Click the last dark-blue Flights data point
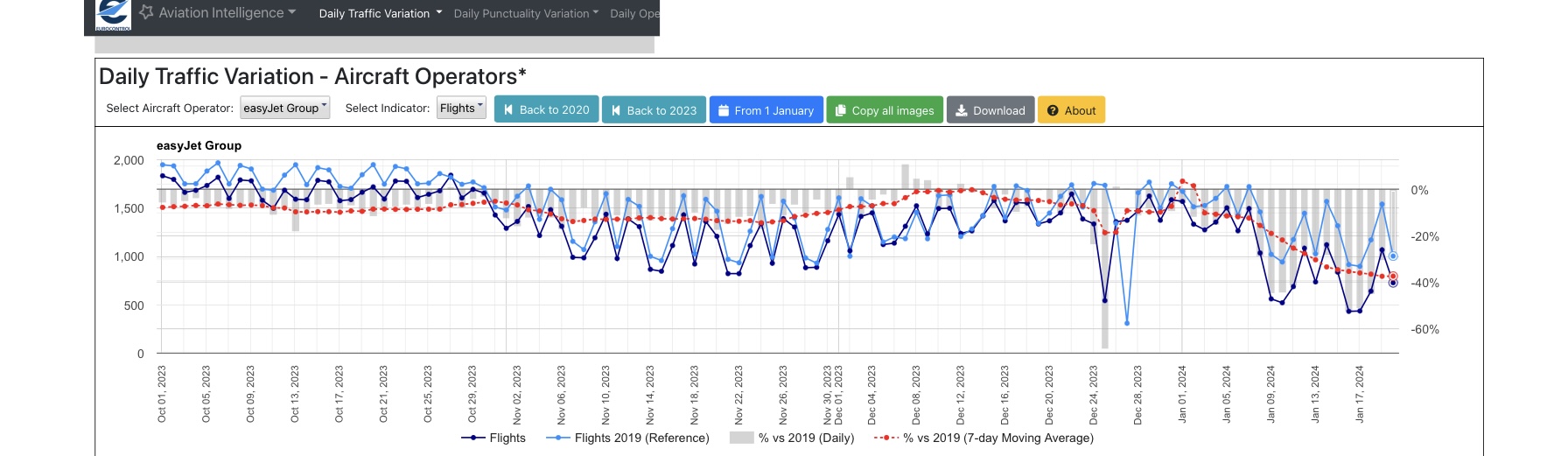 [x=1393, y=283]
